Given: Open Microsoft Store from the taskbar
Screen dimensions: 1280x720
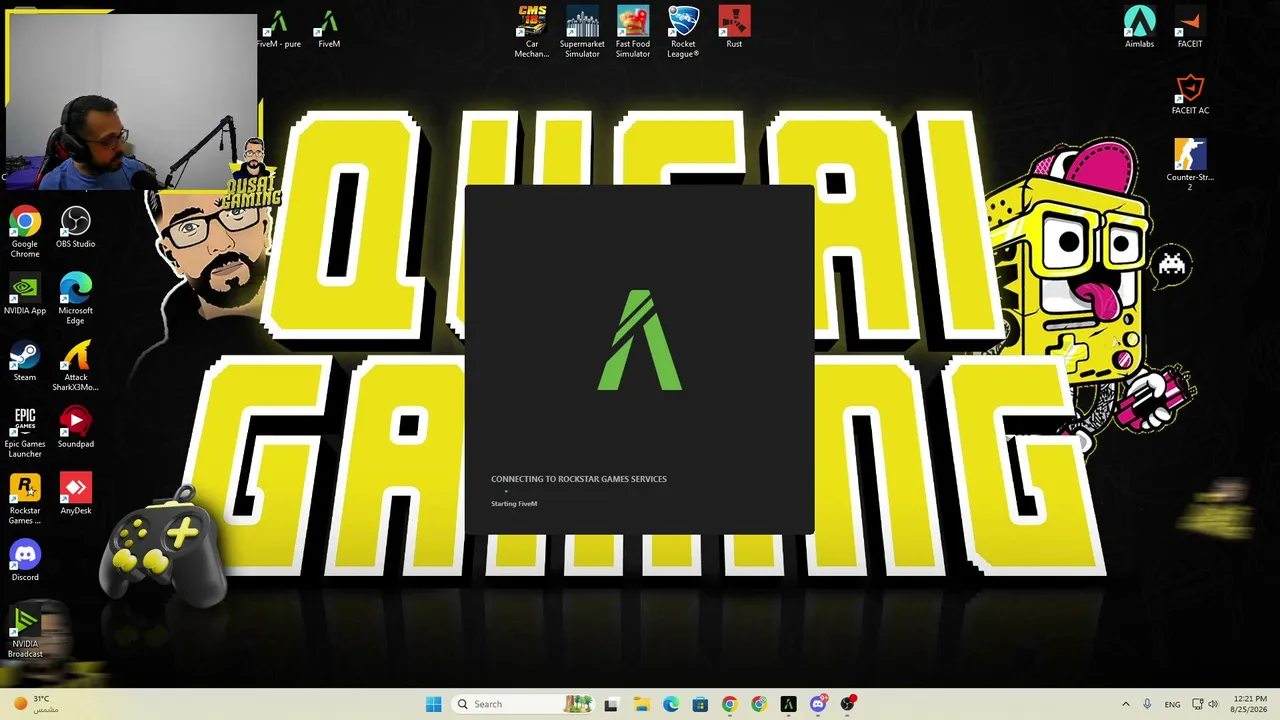Looking at the screenshot, I should click(700, 704).
